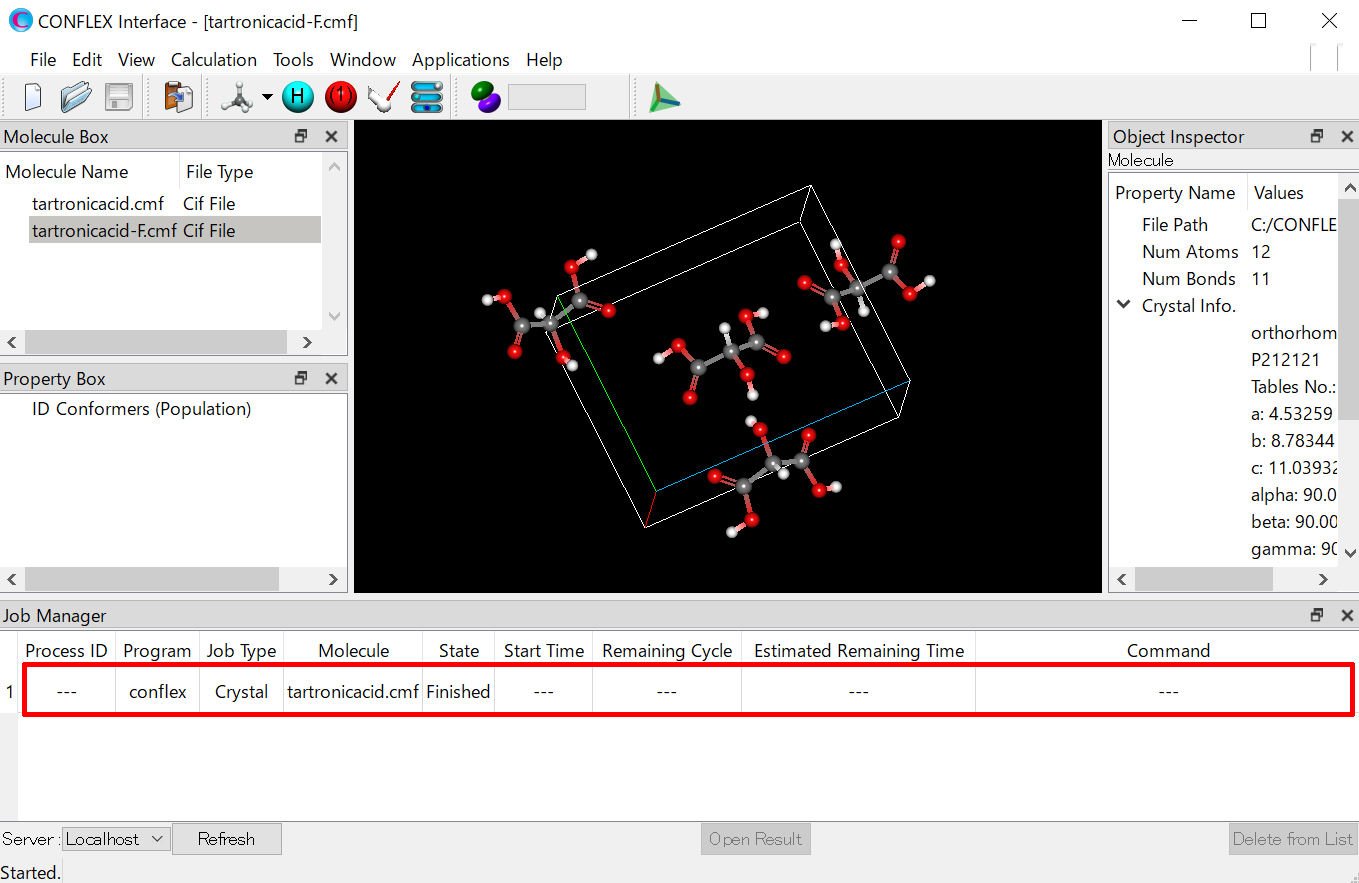Float the Property Box panel
The image size is (1359, 883).
(301, 379)
